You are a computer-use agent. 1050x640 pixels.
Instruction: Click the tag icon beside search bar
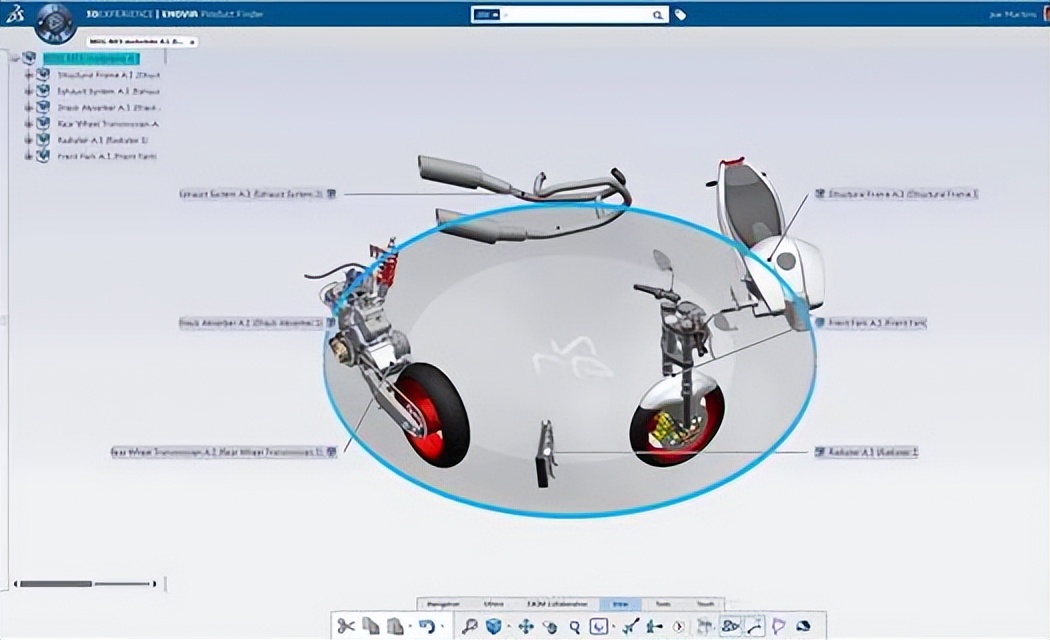(x=681, y=15)
